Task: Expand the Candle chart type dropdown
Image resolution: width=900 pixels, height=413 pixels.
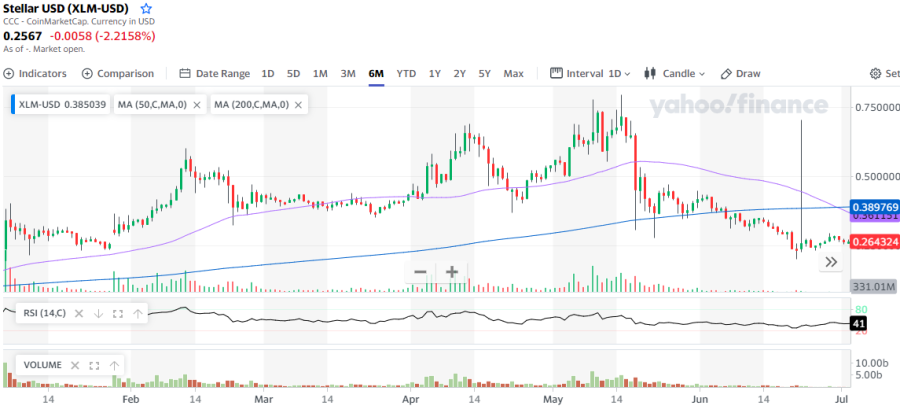Action: click(674, 73)
